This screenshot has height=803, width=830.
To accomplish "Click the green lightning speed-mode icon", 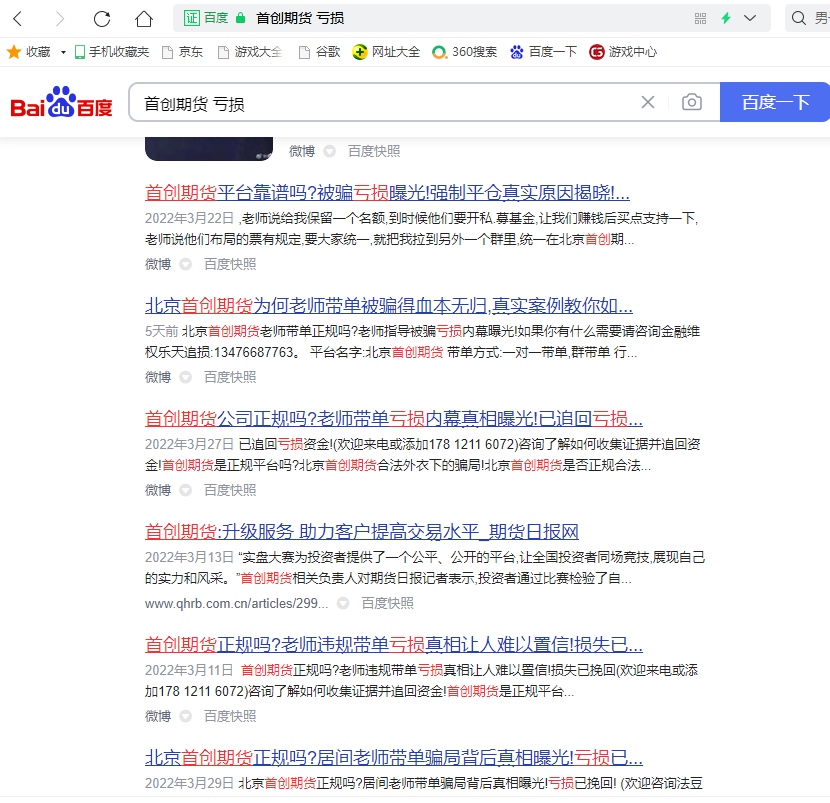I will 726,18.
